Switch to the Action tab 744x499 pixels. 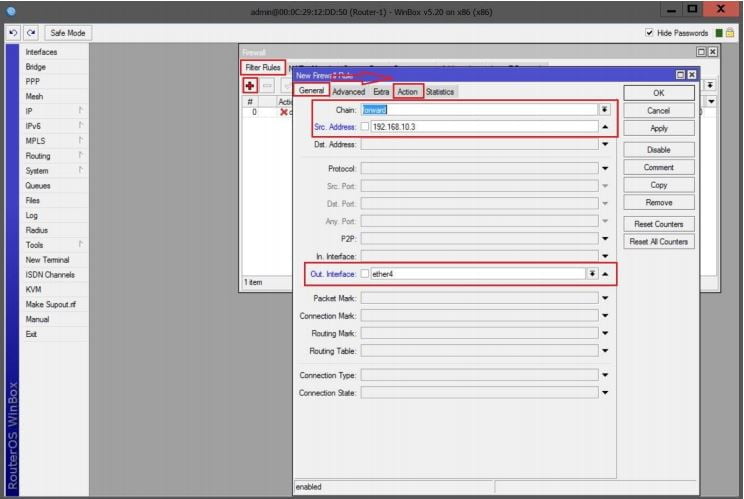tap(407, 92)
